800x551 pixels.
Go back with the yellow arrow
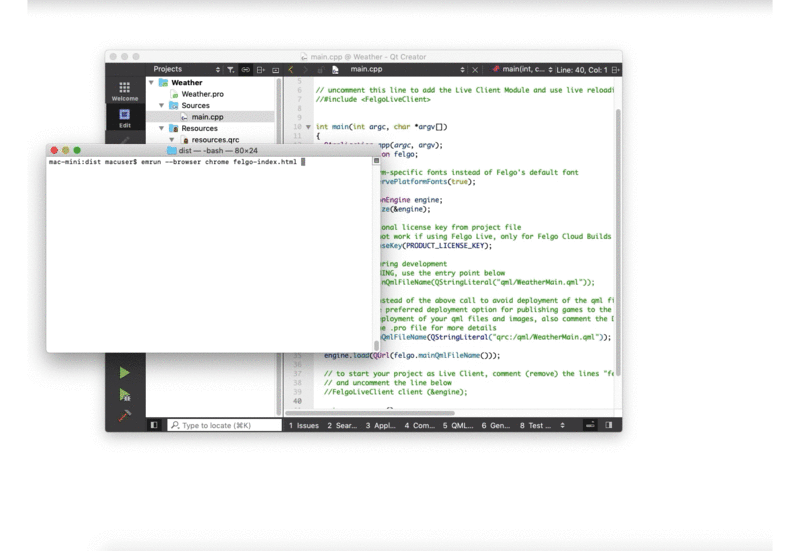[291, 69]
